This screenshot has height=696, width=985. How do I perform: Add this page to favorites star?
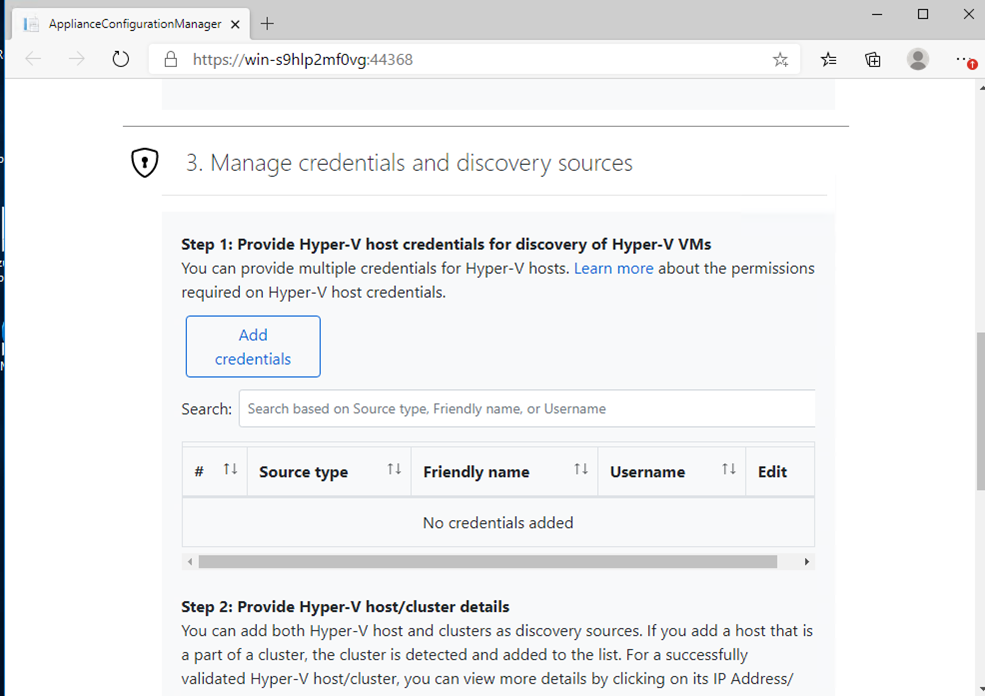click(x=780, y=60)
